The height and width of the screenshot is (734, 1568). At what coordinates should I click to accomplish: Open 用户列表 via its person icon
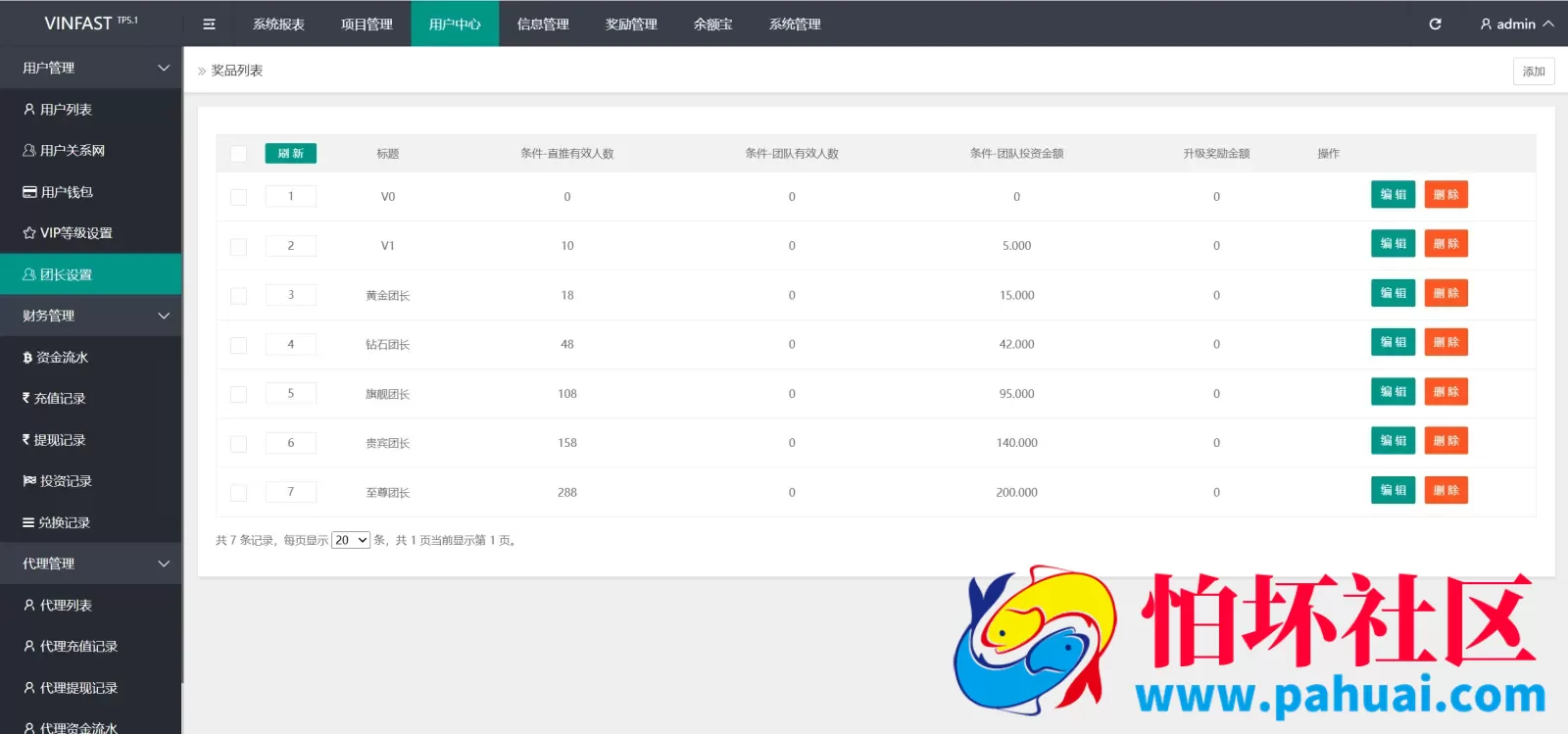[29, 110]
